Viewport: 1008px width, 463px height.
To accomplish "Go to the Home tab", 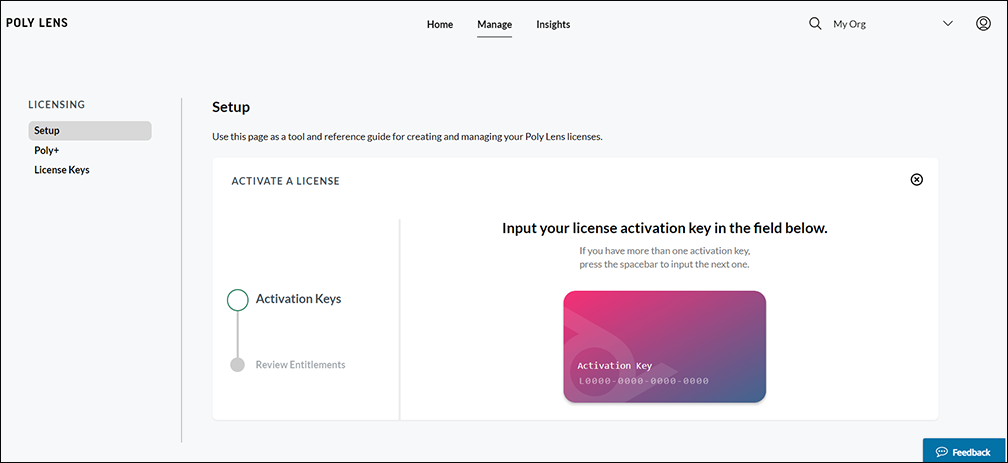I will coord(440,24).
